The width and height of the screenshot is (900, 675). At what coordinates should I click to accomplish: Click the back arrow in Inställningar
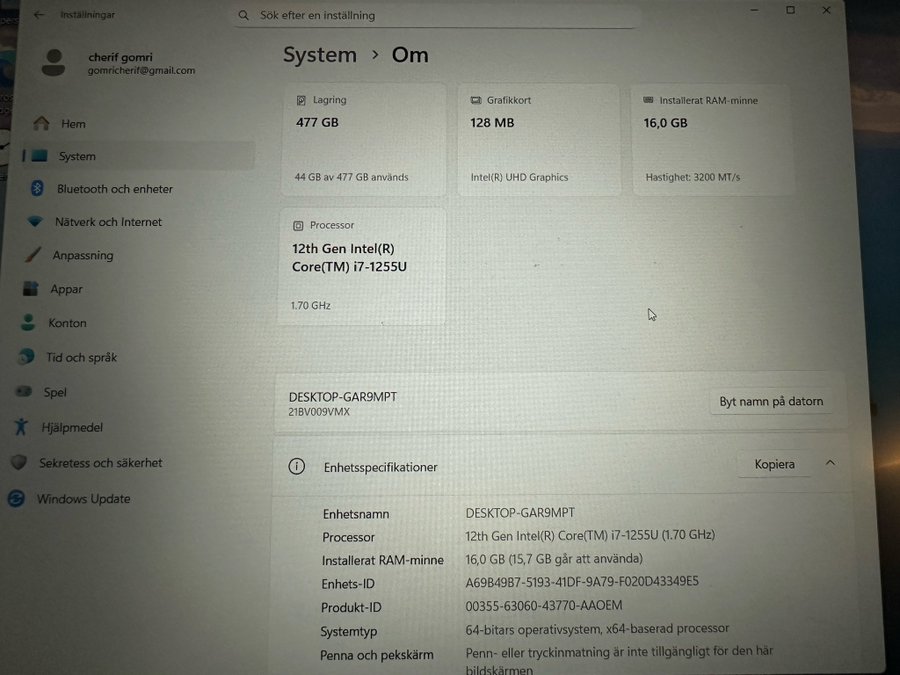39,15
